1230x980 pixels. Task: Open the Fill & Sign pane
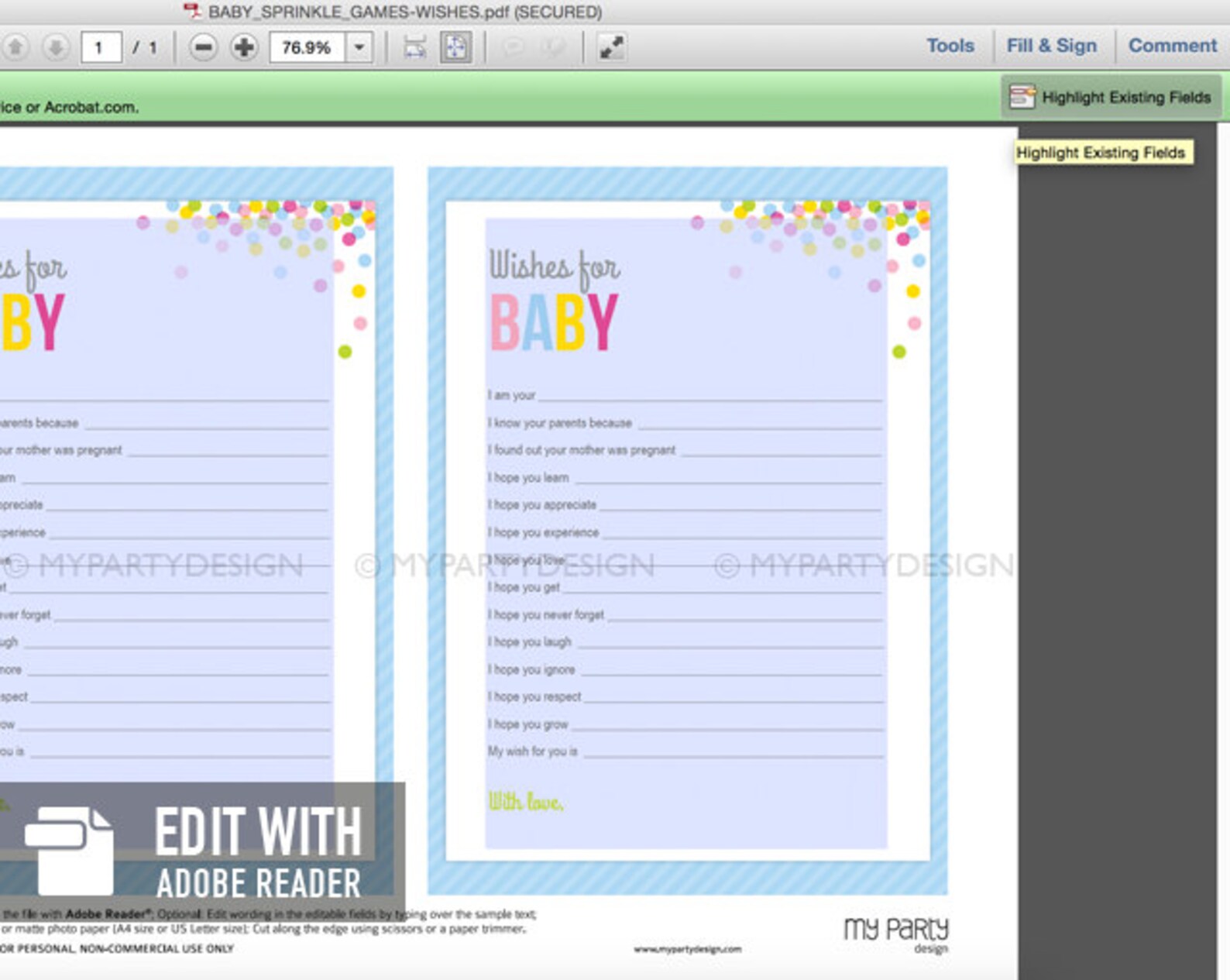[1052, 46]
